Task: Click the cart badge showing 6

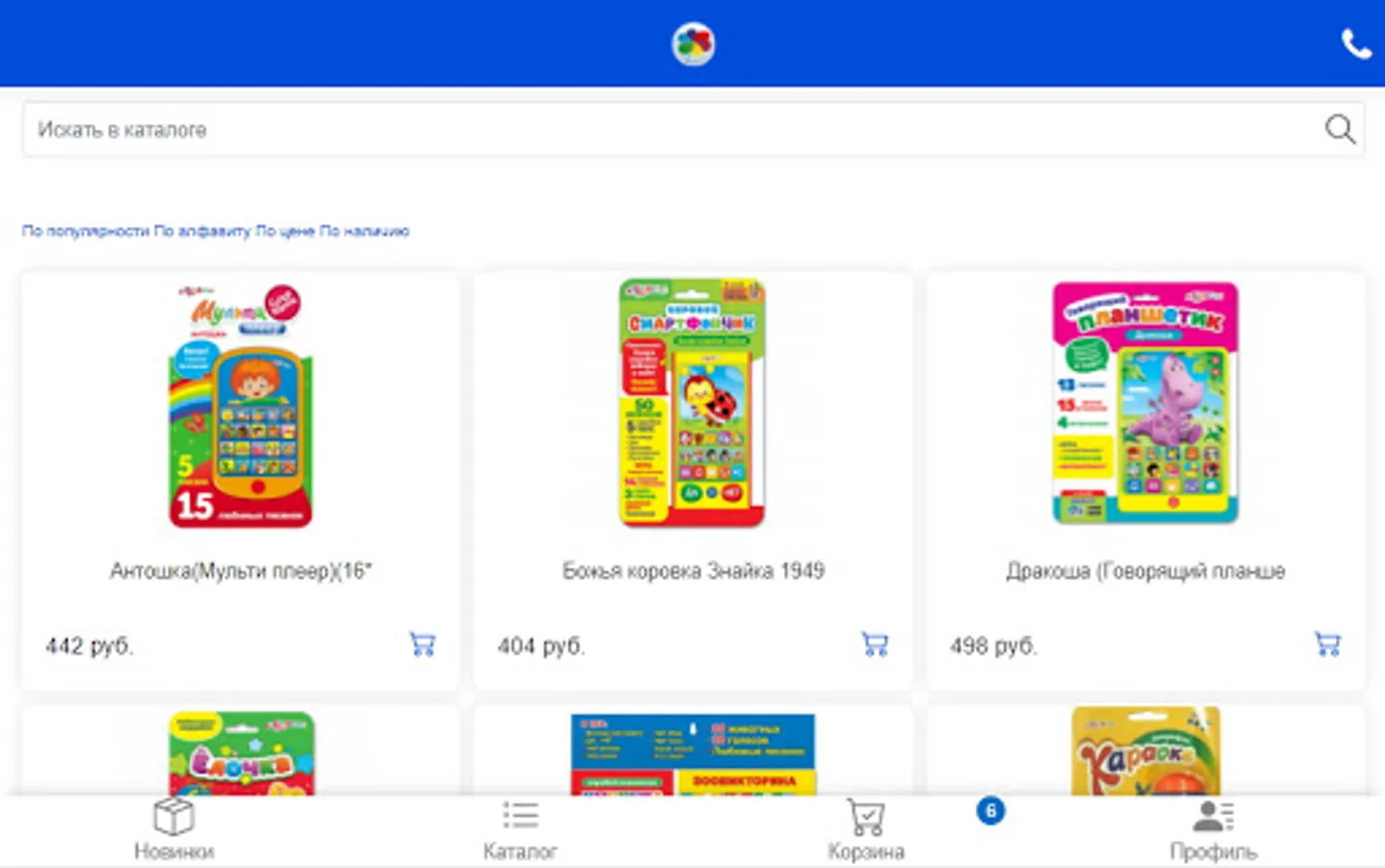Action: 991,810
